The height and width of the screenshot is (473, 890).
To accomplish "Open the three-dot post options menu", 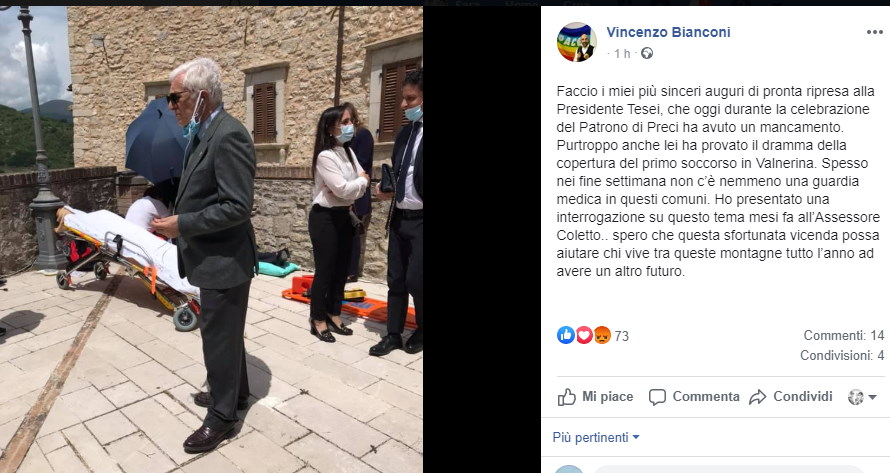I will 874,32.
